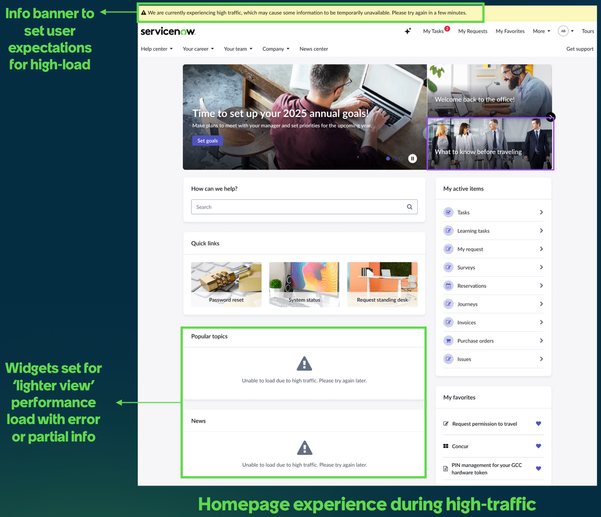Click the Popular topics warning icon
Screen dimensions: 601x517
click(304, 364)
